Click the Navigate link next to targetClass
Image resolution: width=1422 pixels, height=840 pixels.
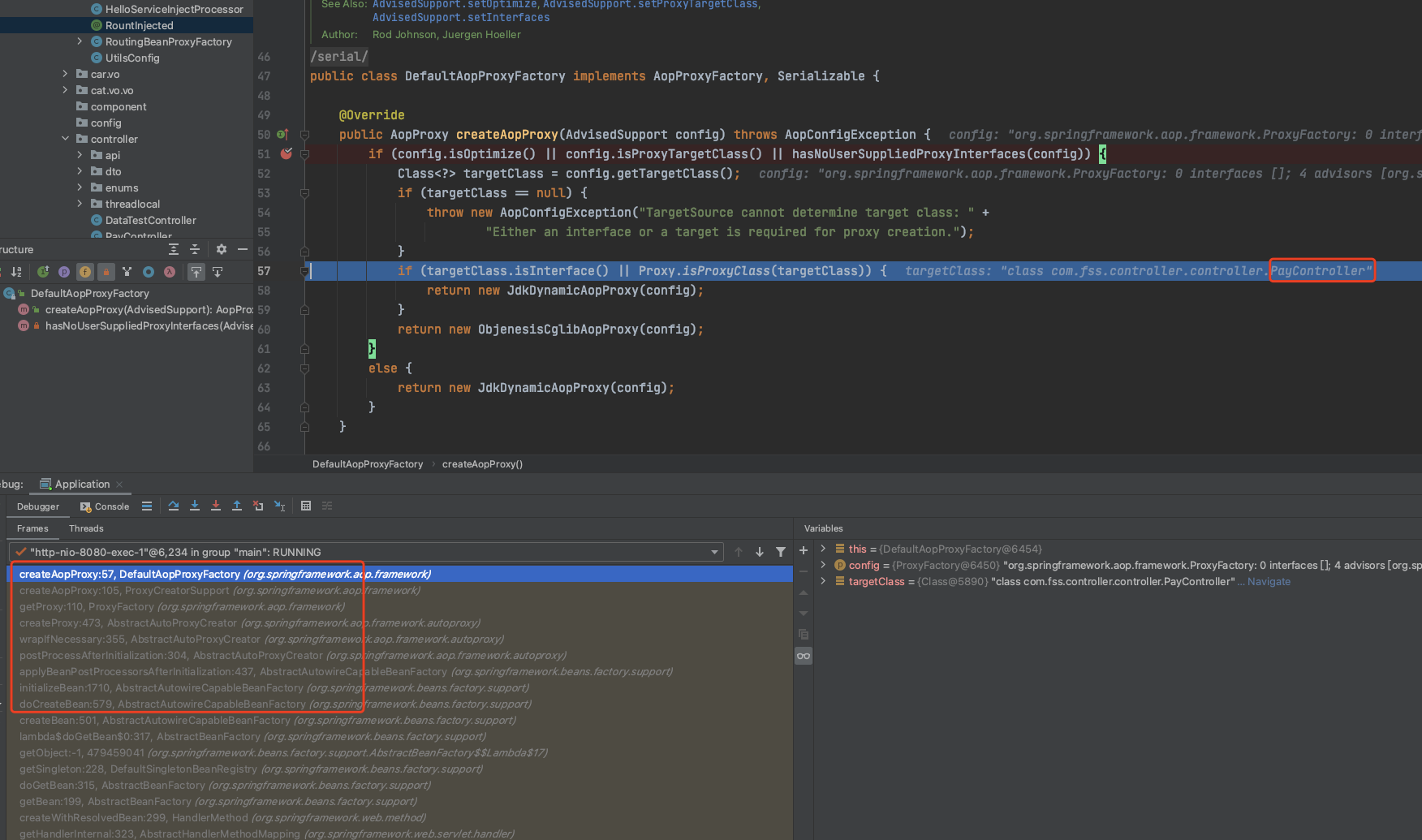[1268, 581]
